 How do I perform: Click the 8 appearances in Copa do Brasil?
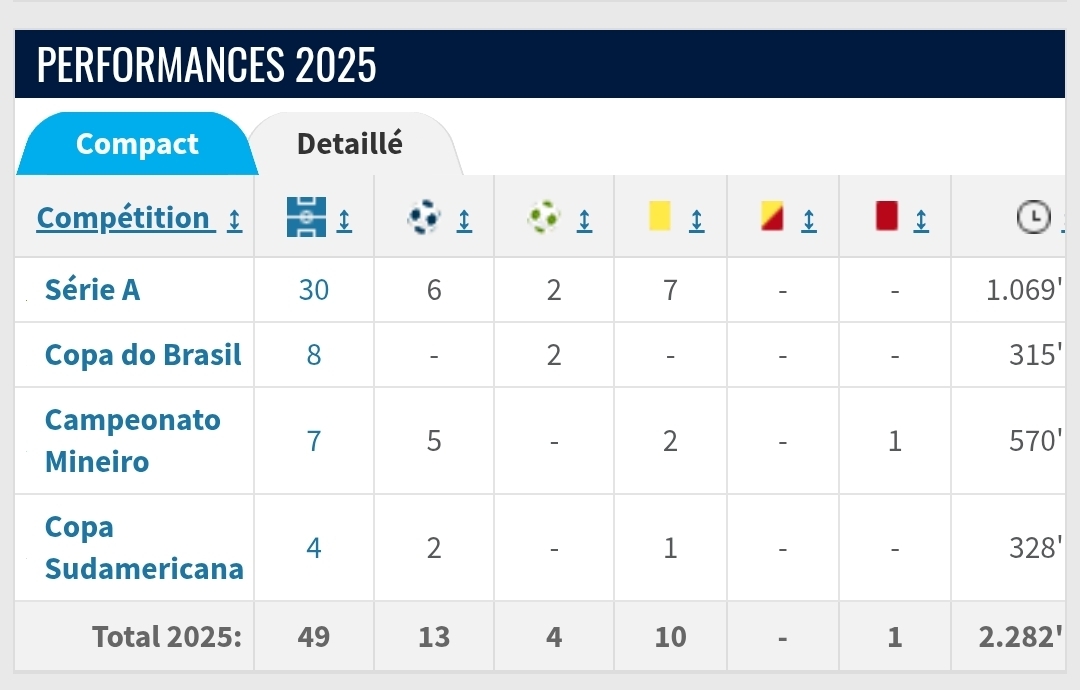pos(314,355)
